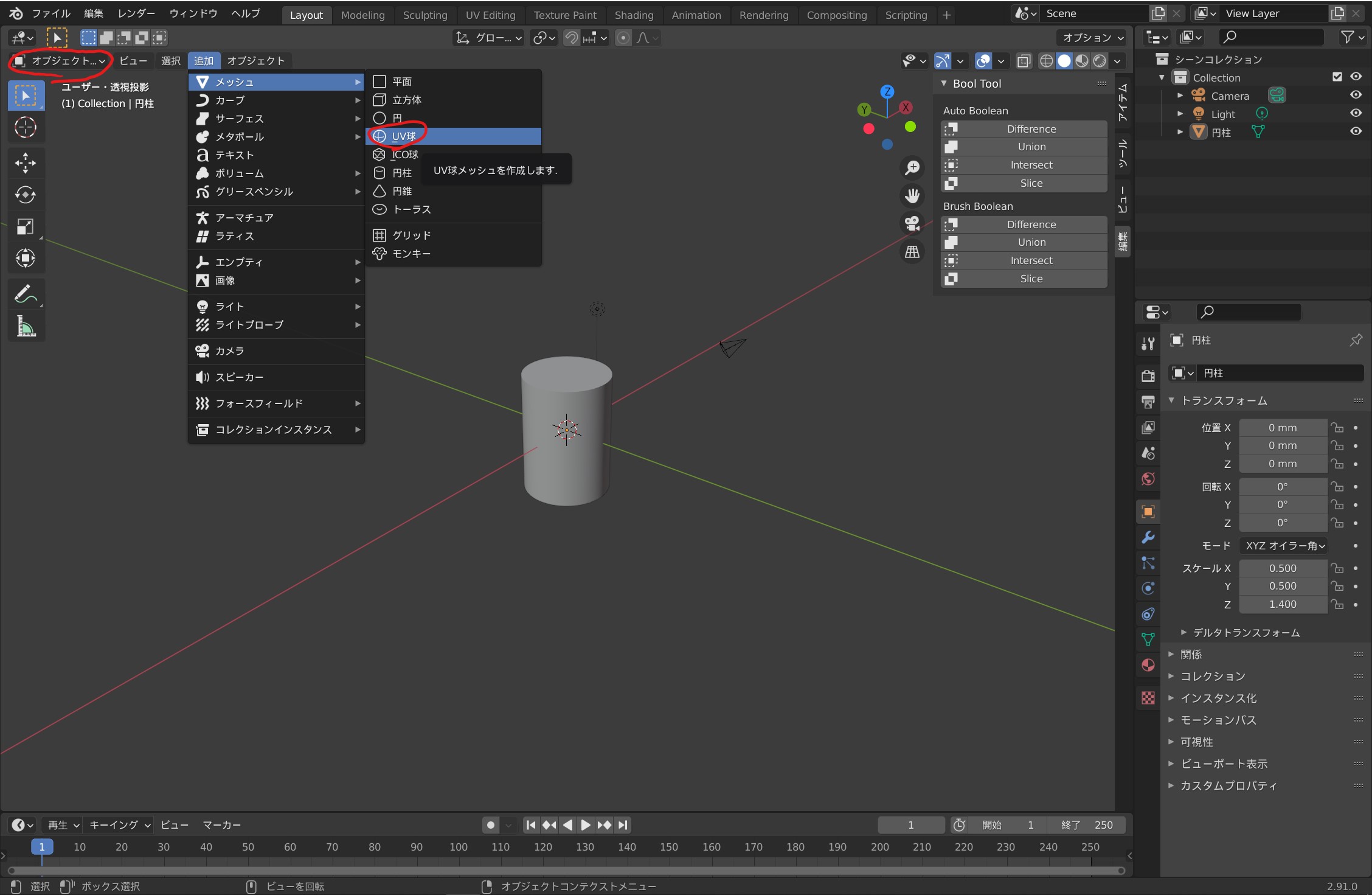Switch to the Sculpting workspace tab
Image resolution: width=1372 pixels, height=895 pixels.
(x=424, y=15)
